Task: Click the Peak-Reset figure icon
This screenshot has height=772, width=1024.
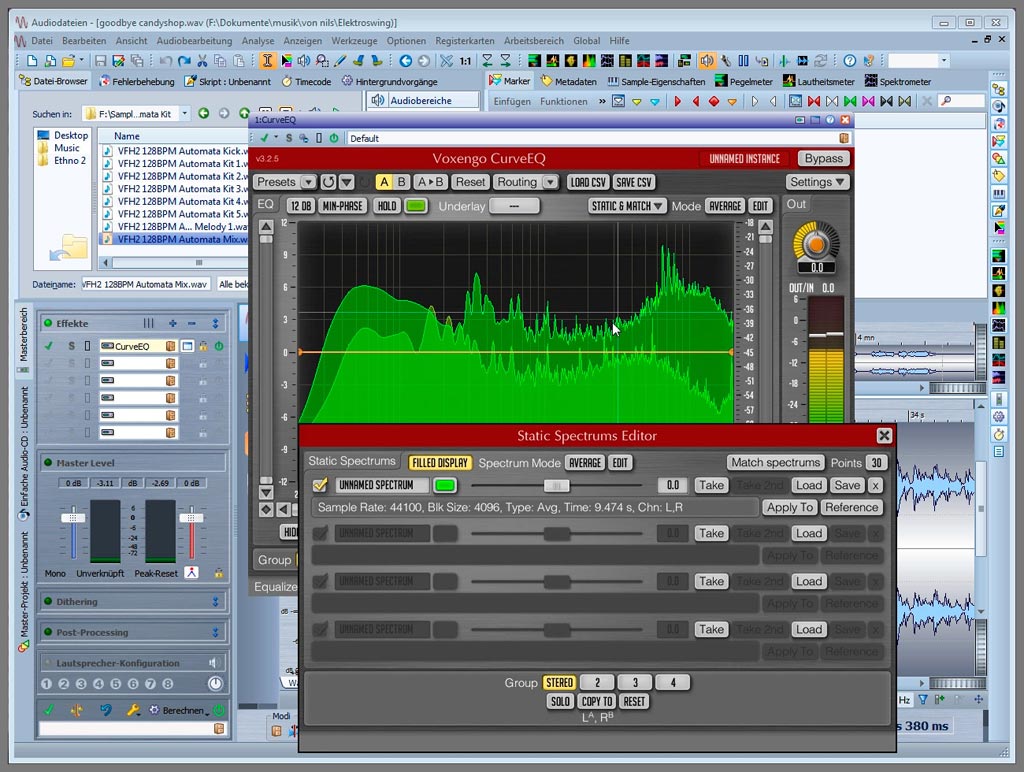Action: tap(191, 573)
